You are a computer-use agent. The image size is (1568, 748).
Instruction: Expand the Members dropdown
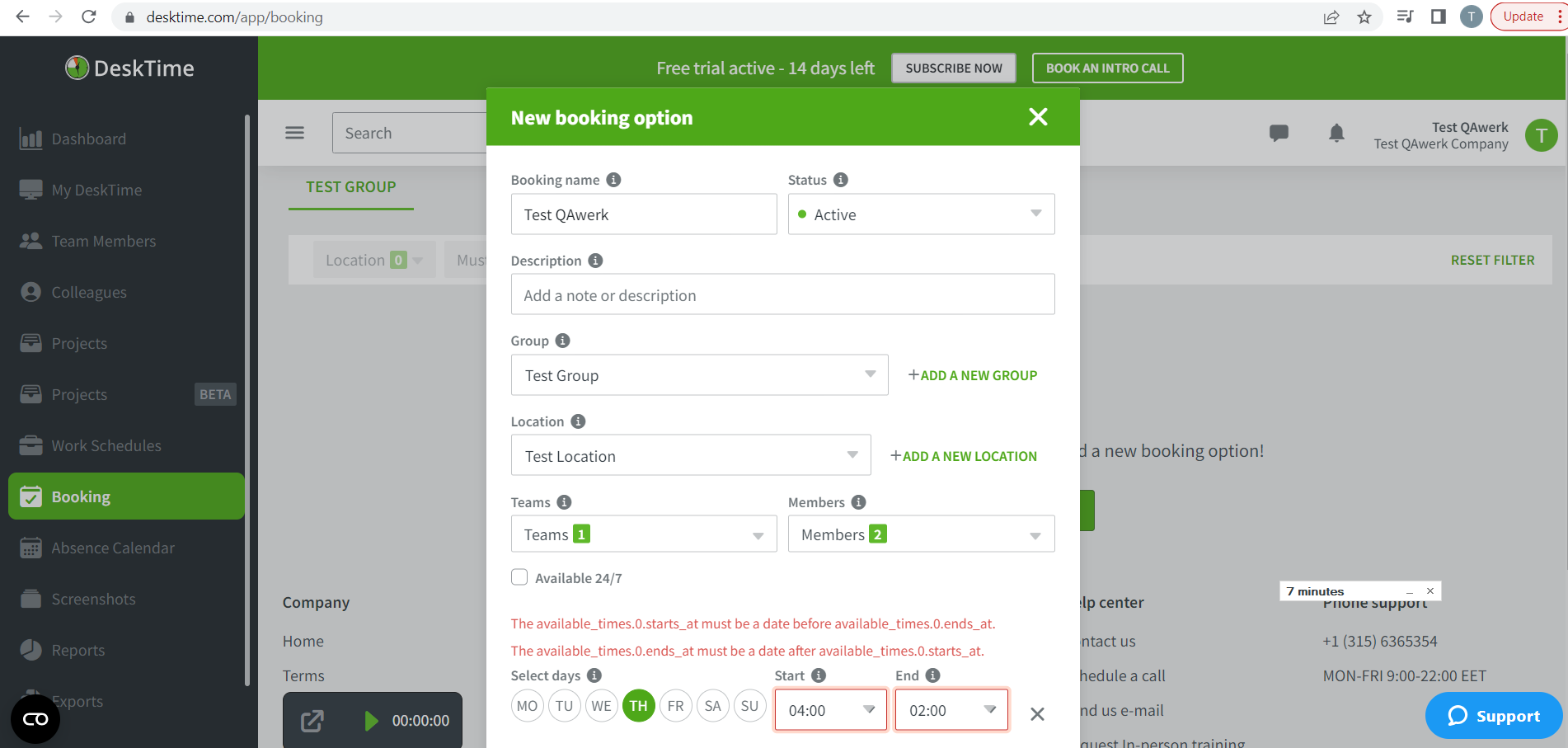pyautogui.click(x=921, y=534)
